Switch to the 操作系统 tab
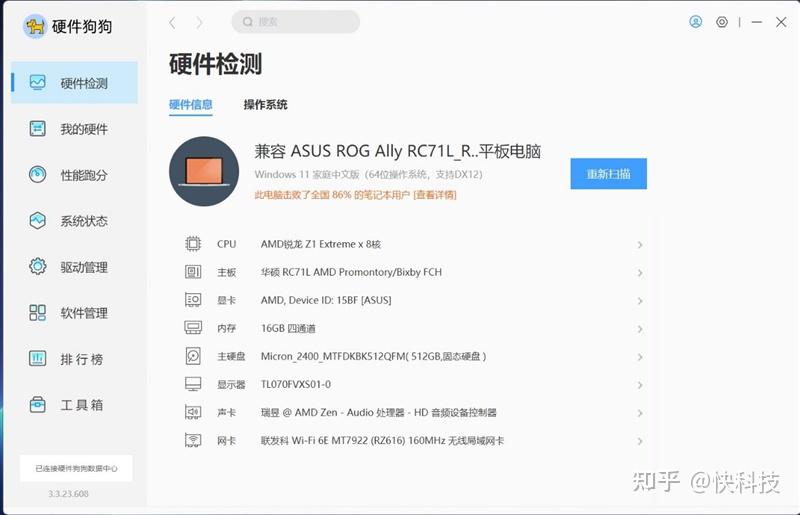This screenshot has width=800, height=515. (x=265, y=105)
